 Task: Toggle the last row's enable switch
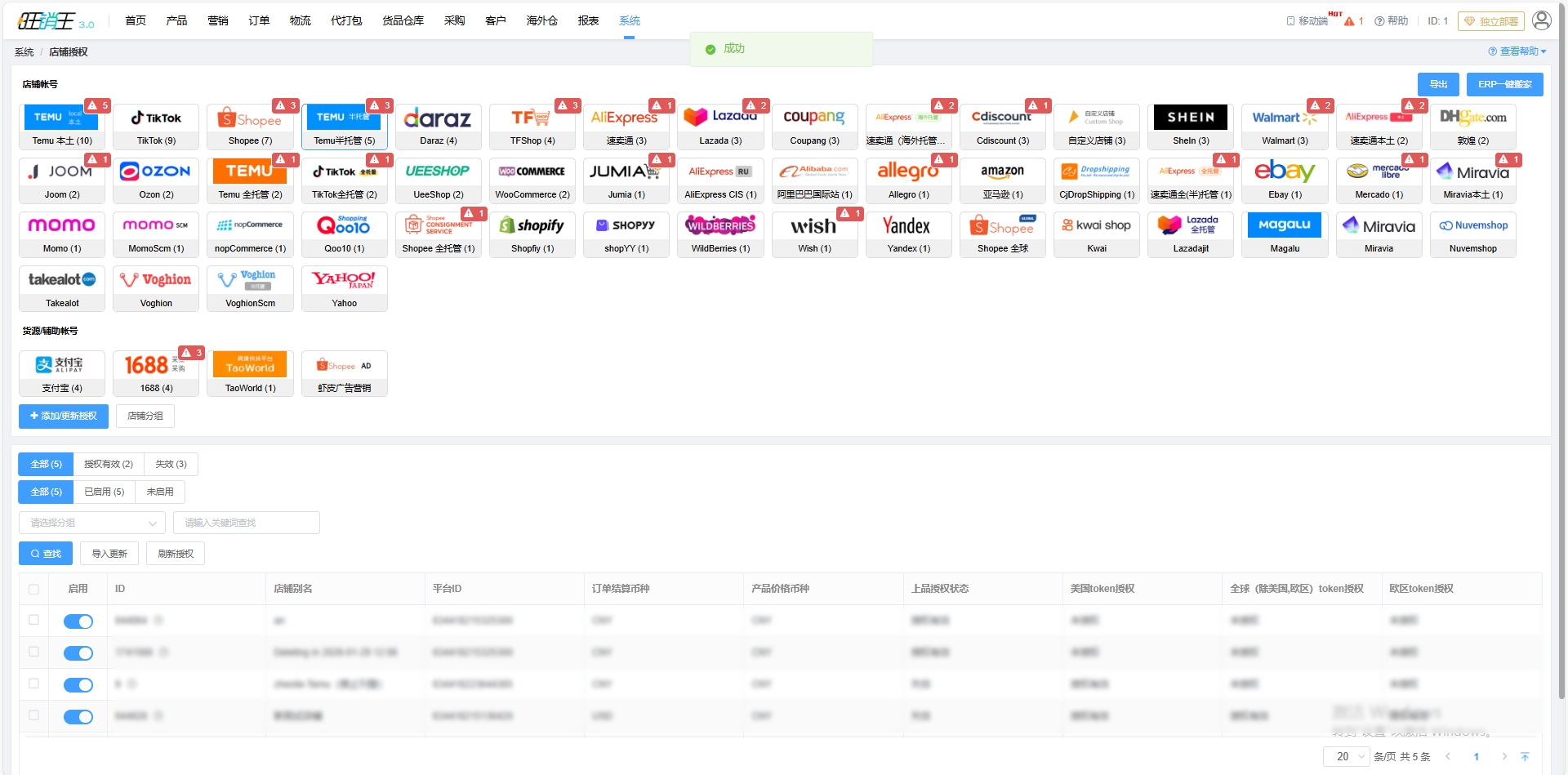78,717
